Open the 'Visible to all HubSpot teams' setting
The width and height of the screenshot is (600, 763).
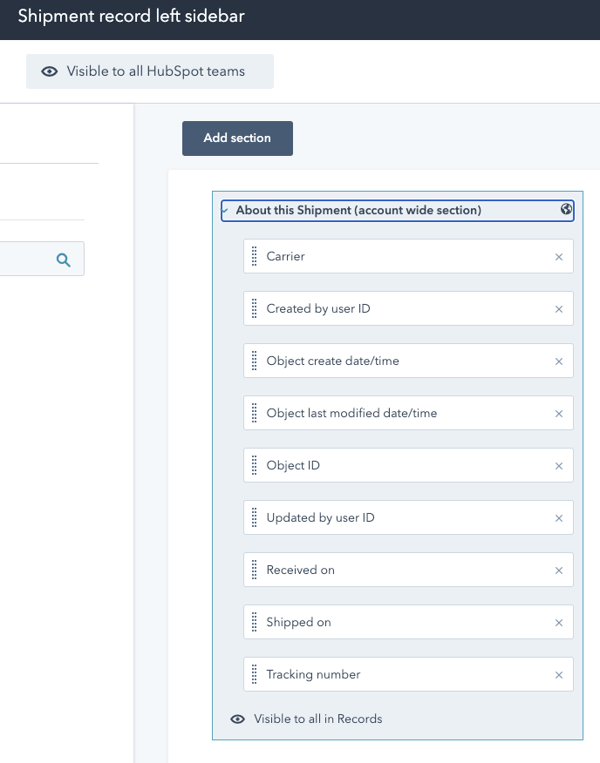pyautogui.click(x=150, y=72)
